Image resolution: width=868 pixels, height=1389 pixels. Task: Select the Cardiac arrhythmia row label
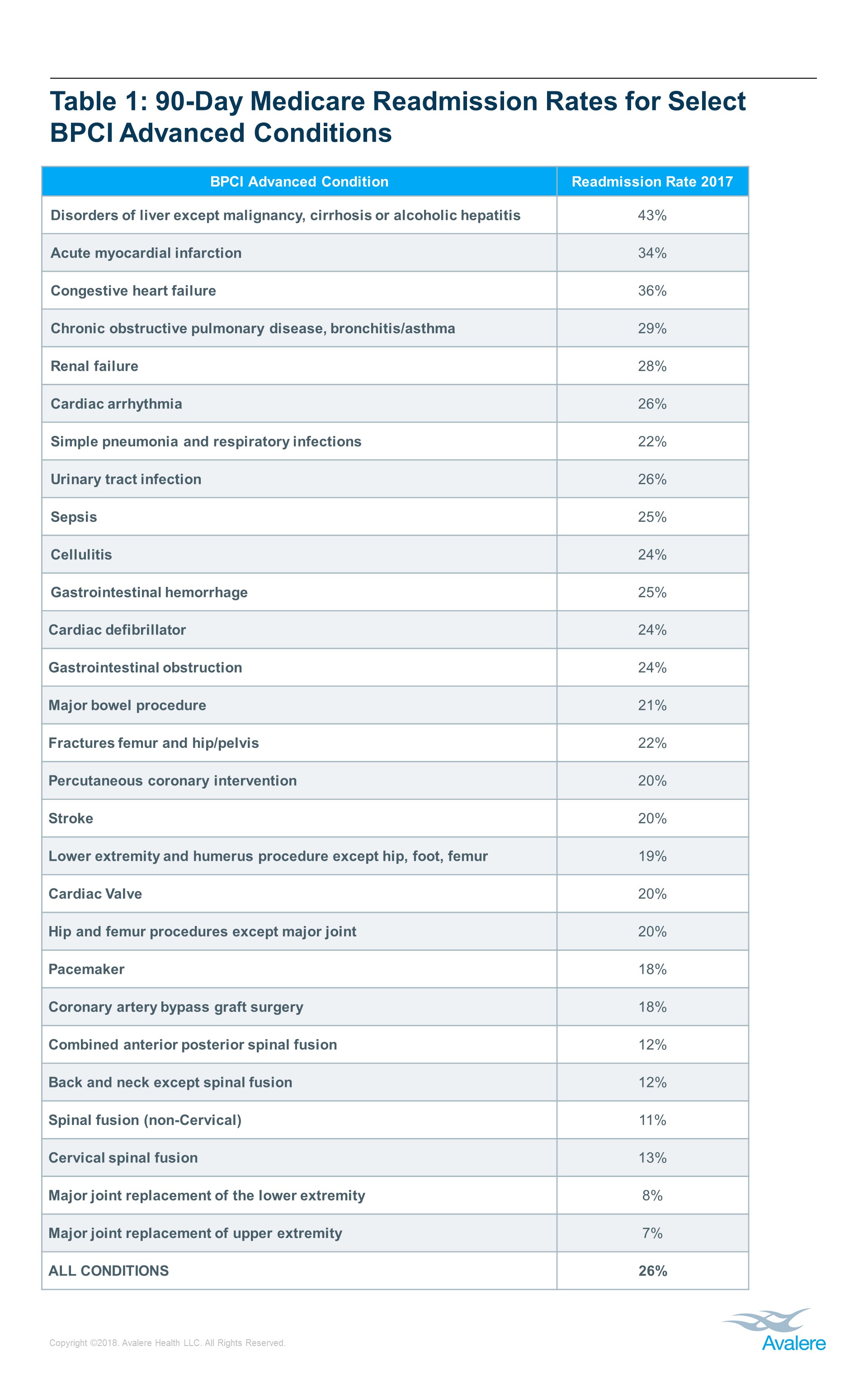point(117,404)
